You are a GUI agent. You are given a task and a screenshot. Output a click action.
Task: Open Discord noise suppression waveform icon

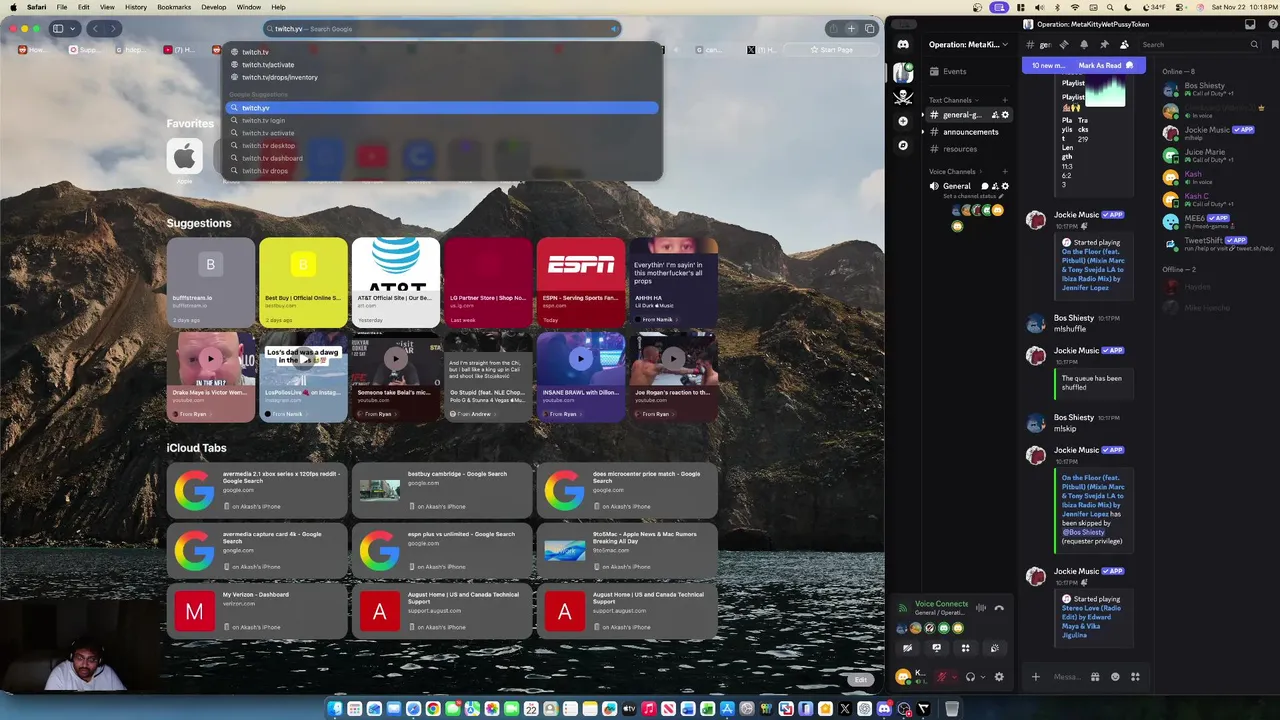(x=981, y=608)
